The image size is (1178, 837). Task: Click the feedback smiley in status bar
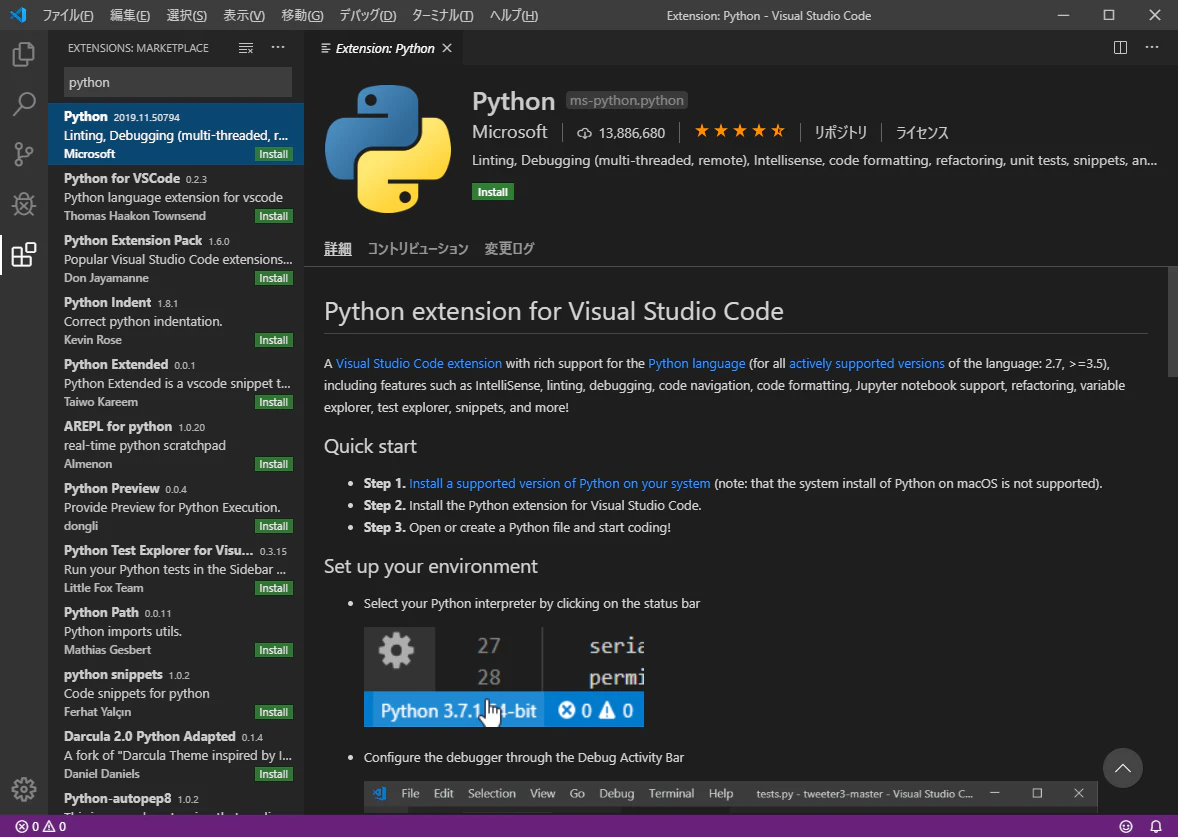tap(1125, 826)
